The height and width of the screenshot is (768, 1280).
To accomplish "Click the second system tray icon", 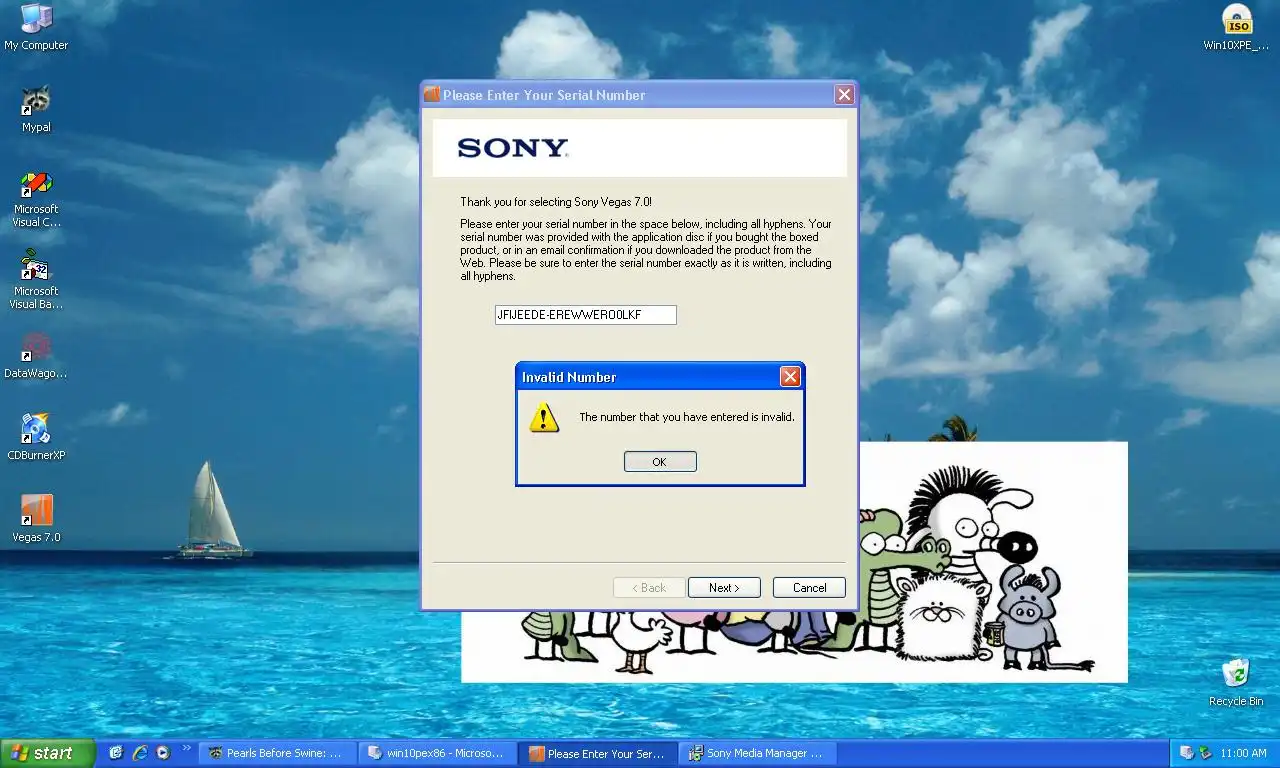I will 1206,753.
